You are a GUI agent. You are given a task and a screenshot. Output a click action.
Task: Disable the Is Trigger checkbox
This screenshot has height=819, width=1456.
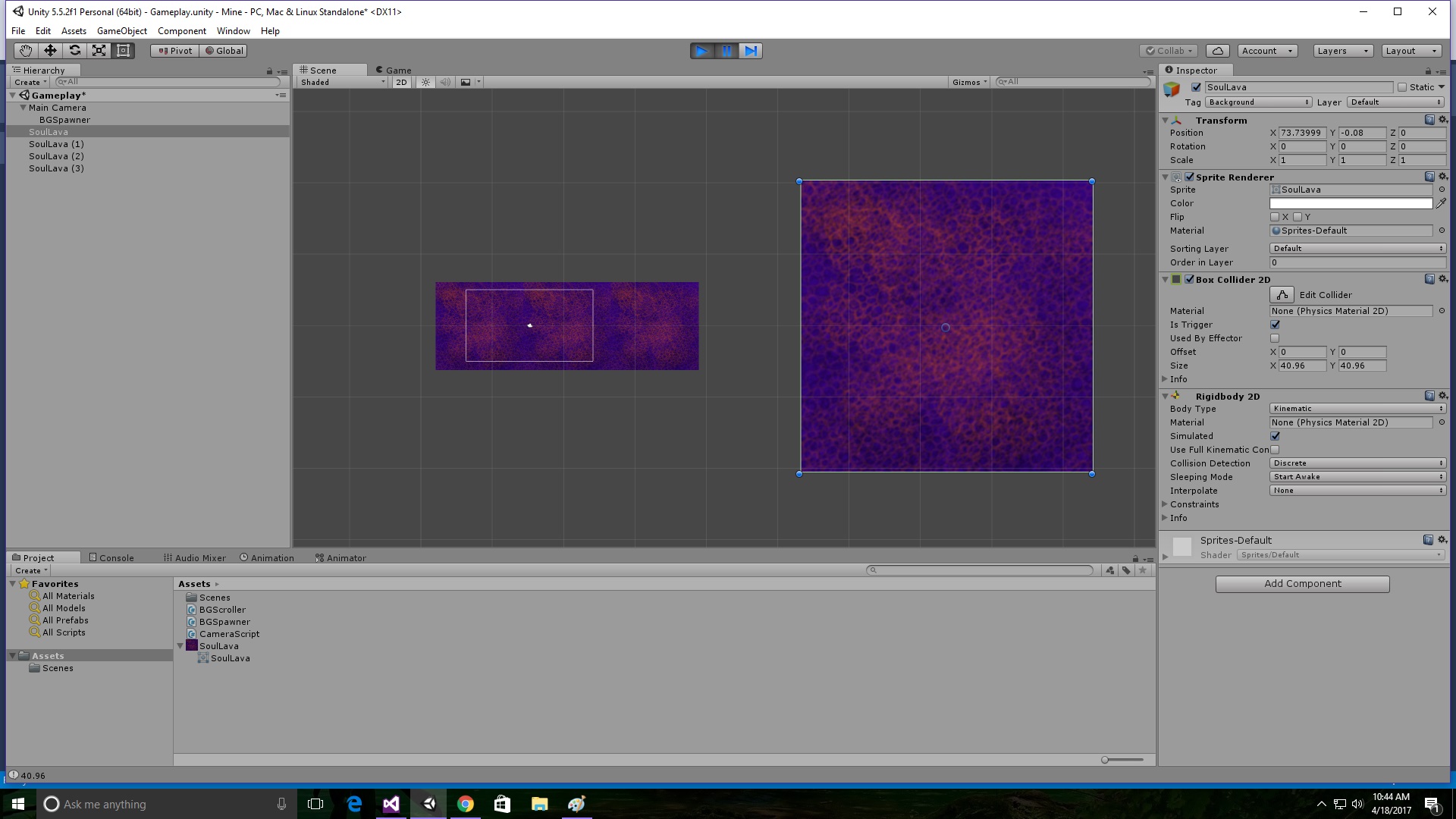(x=1274, y=324)
